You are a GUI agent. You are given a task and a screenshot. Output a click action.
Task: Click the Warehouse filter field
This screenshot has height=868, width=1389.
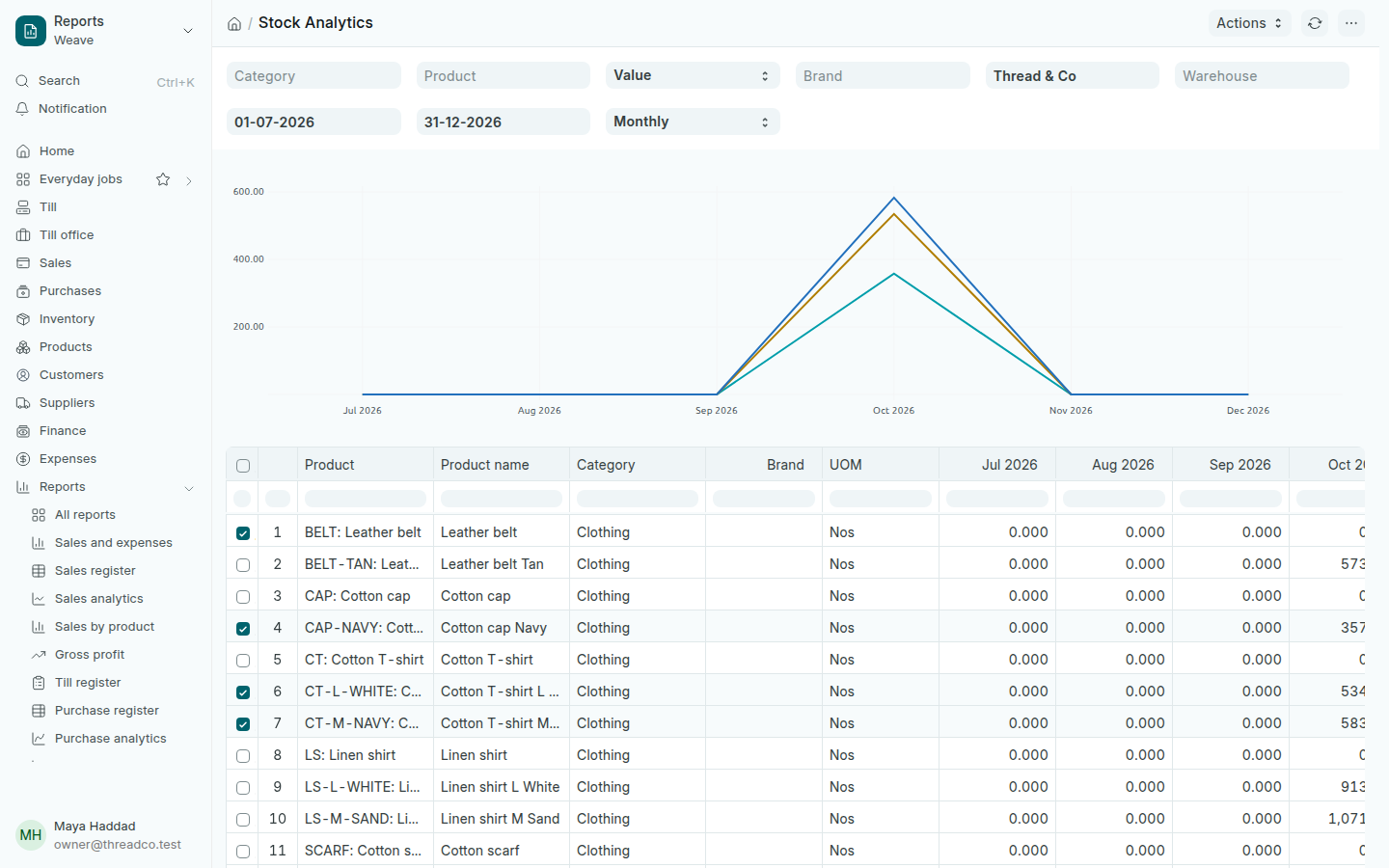coord(1262,75)
